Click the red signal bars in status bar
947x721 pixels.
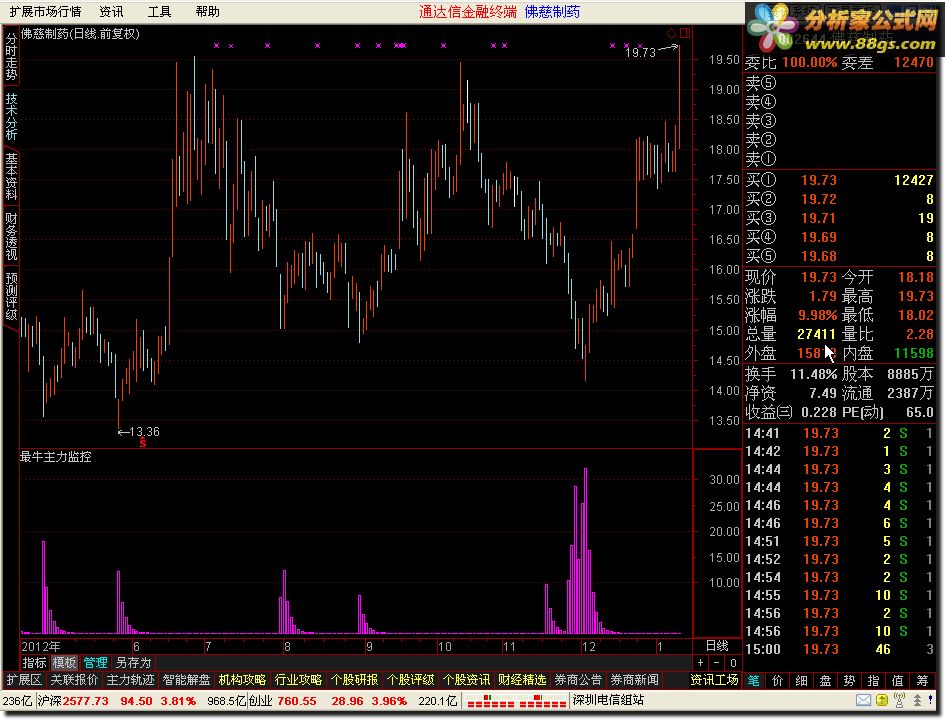(516, 701)
